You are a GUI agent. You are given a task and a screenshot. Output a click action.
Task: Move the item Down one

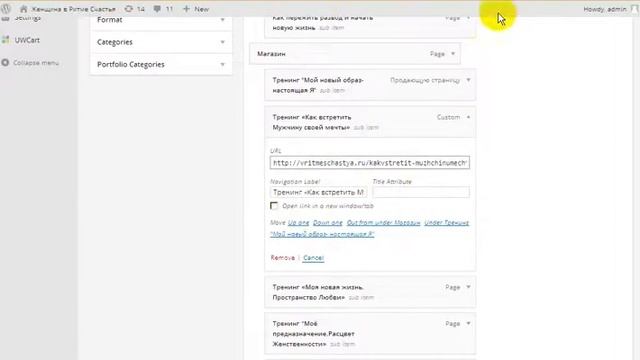[327, 222]
